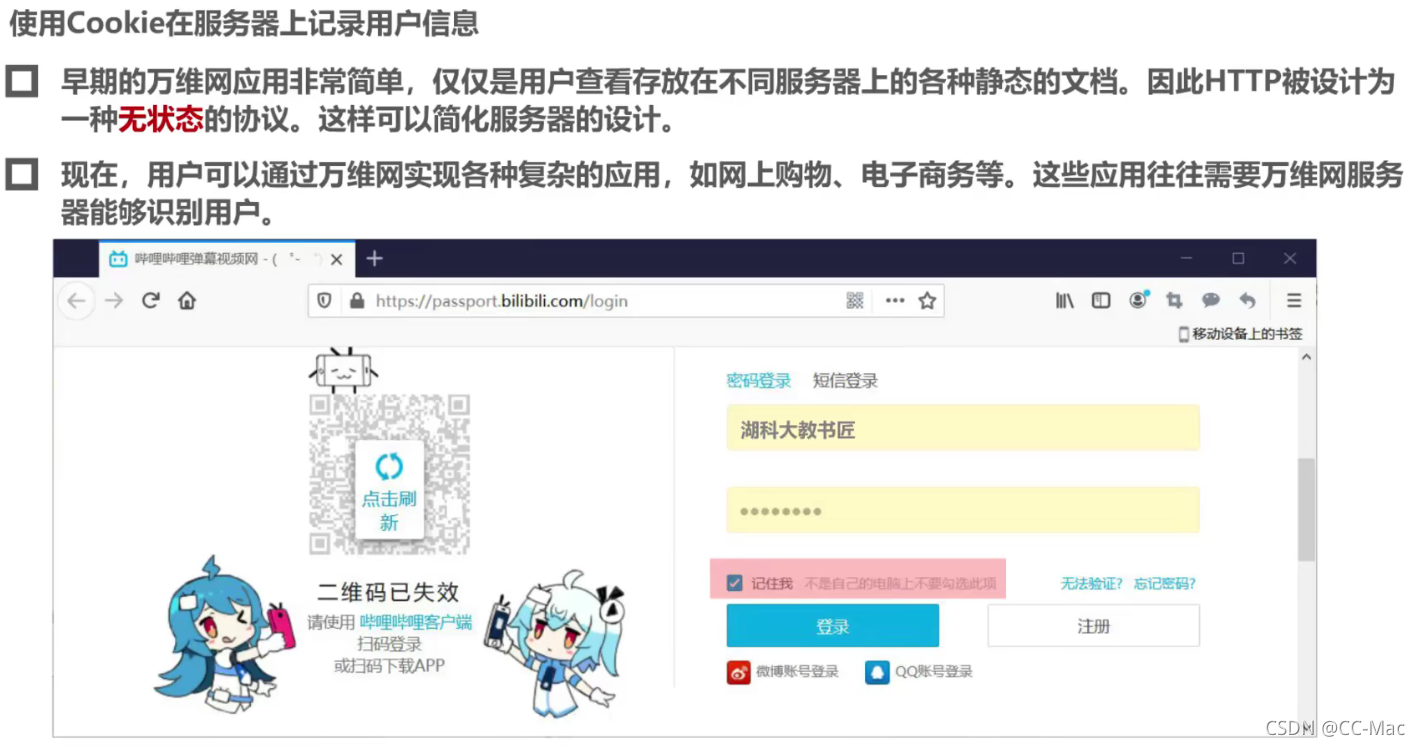Toggle the 记住我 checkbox
The height and width of the screenshot is (746, 1420).
click(735, 583)
